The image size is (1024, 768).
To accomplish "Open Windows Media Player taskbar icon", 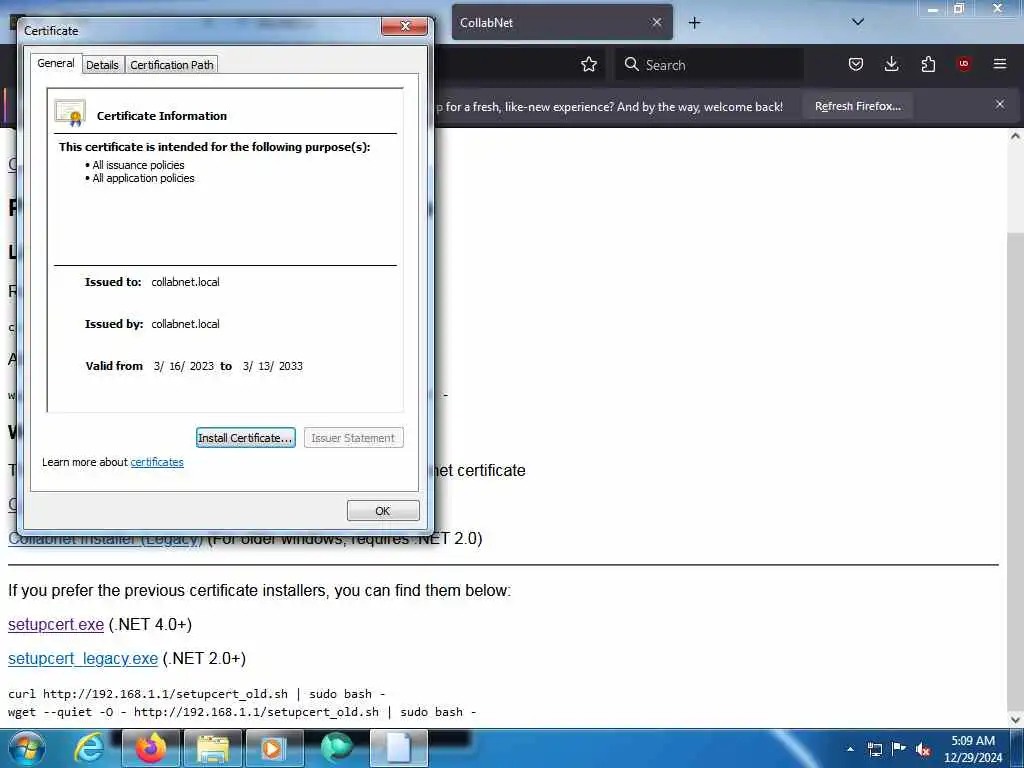I will [274, 748].
